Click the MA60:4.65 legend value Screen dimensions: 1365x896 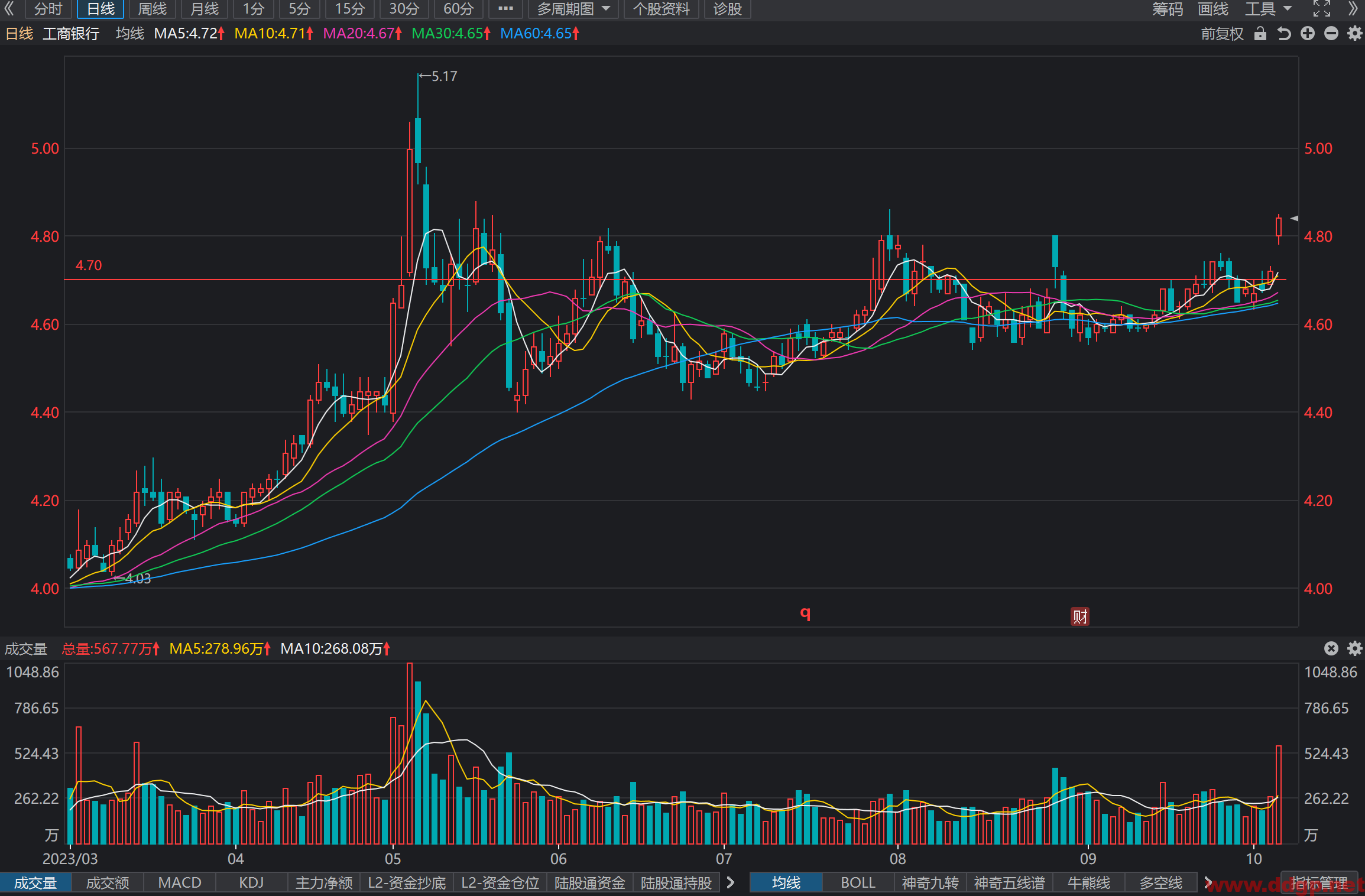(540, 34)
